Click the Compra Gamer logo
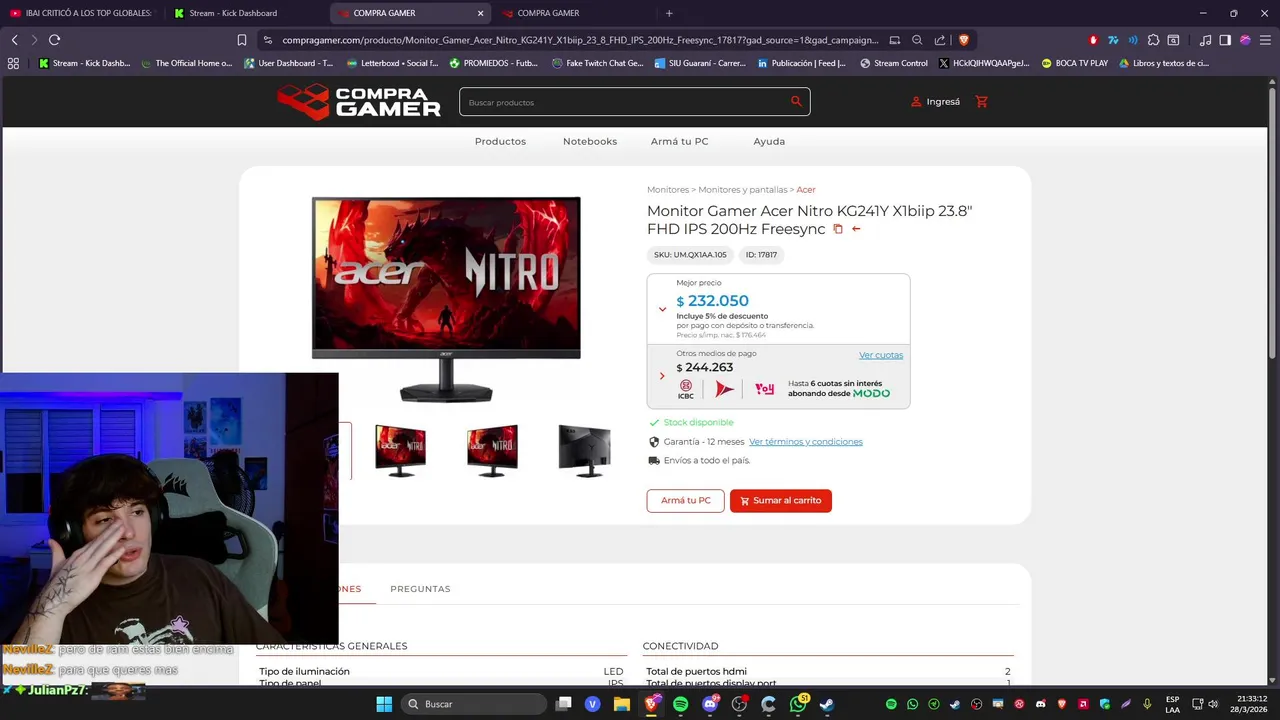Viewport: 1280px width, 720px height. (359, 101)
